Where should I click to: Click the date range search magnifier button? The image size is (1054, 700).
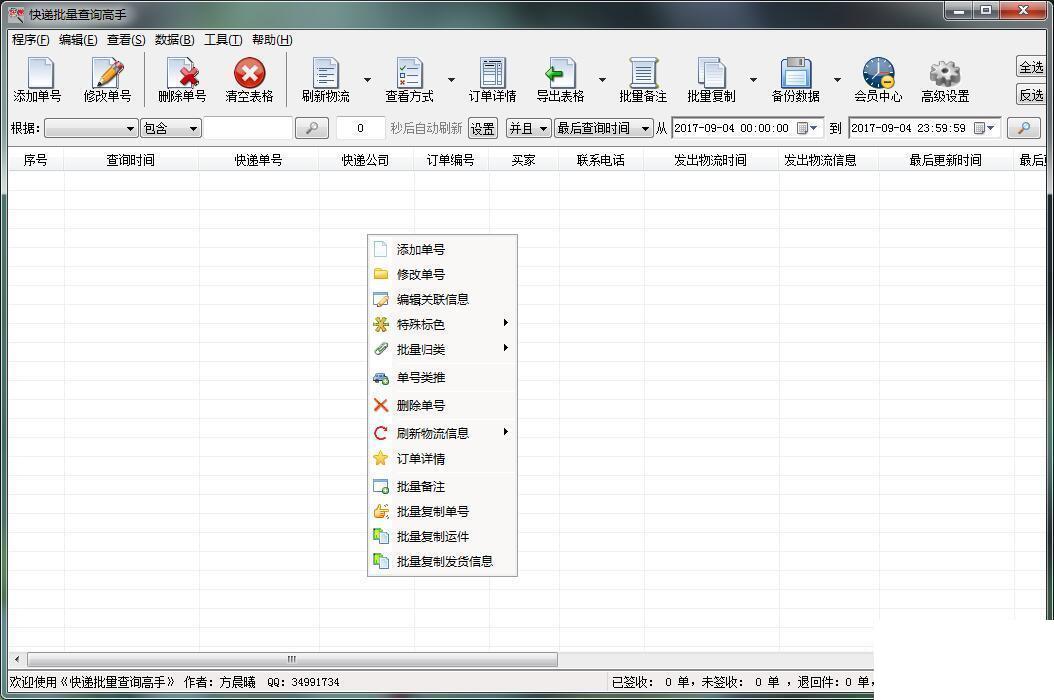pyautogui.click(x=1024, y=128)
